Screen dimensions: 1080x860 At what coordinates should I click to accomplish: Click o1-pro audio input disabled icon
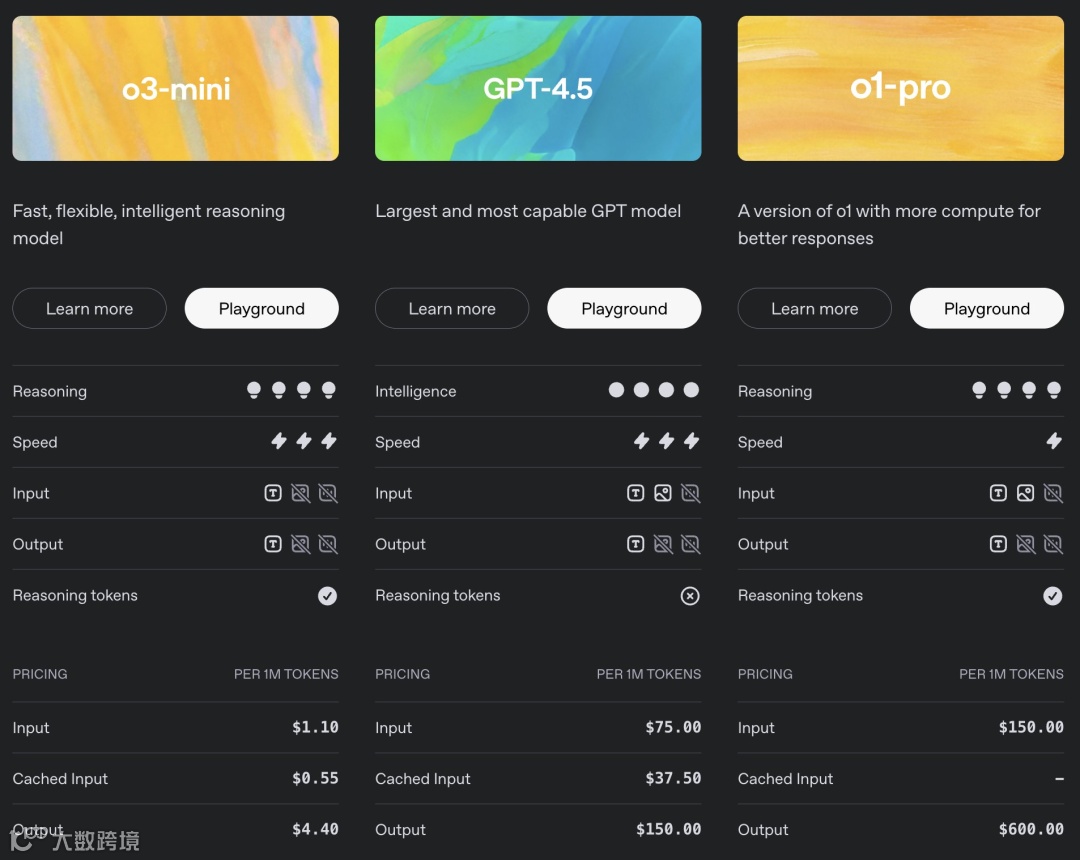coord(1053,493)
